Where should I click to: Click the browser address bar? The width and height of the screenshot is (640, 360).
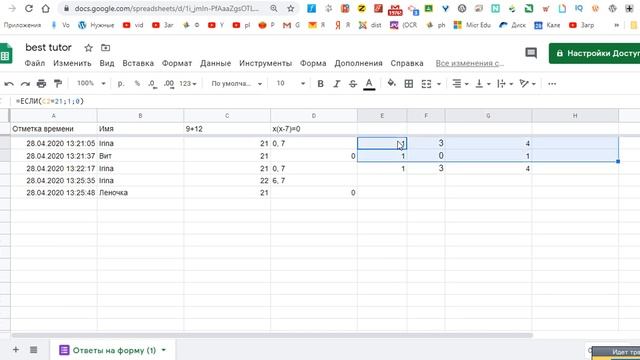point(167,9)
